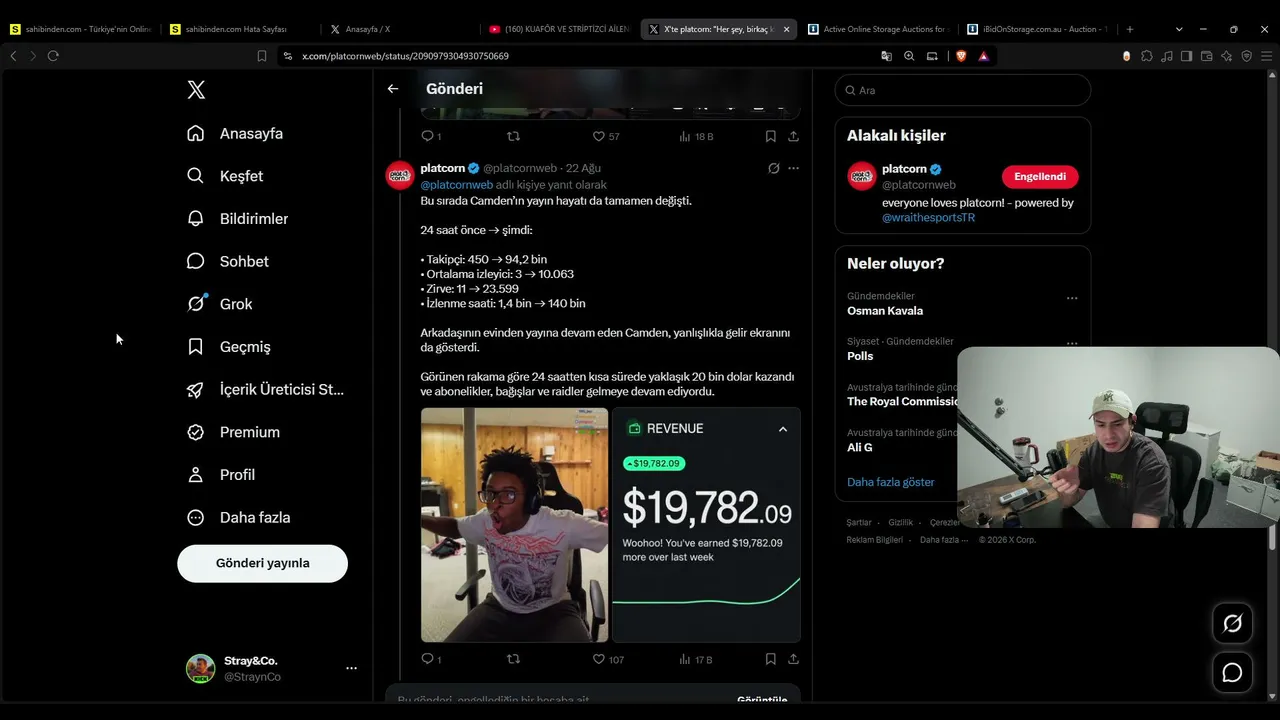
Task: Open the Gizlilik footer link
Action: pyautogui.click(x=901, y=523)
